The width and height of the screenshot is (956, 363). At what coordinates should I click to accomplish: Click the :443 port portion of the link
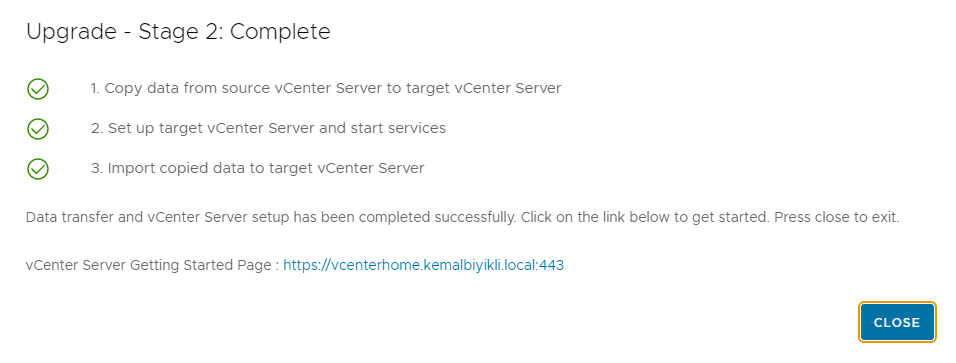coord(551,265)
